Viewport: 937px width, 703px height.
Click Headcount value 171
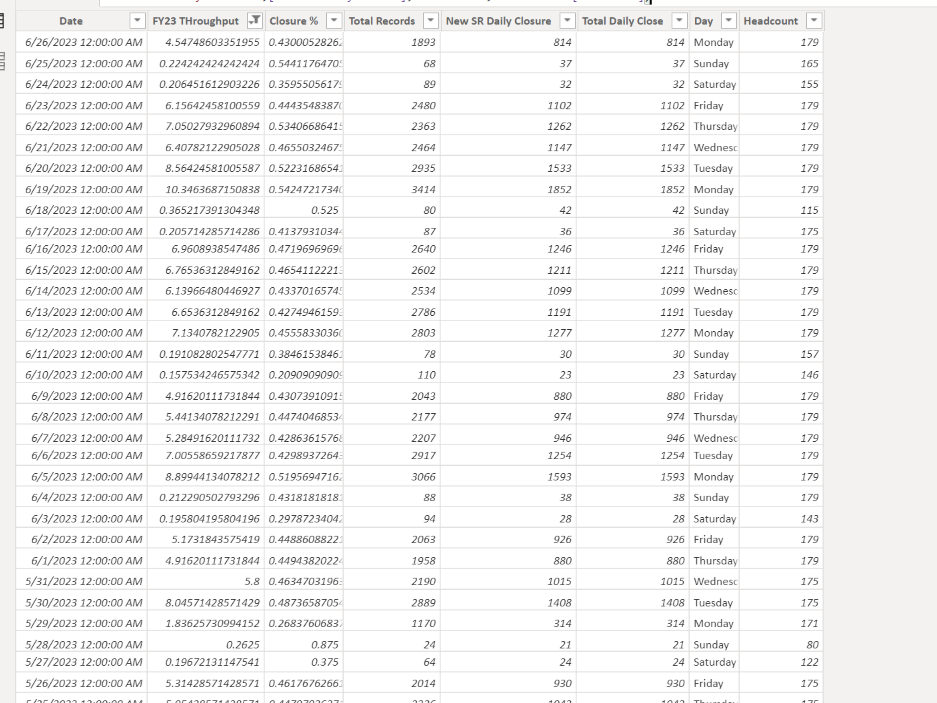pyautogui.click(x=810, y=623)
